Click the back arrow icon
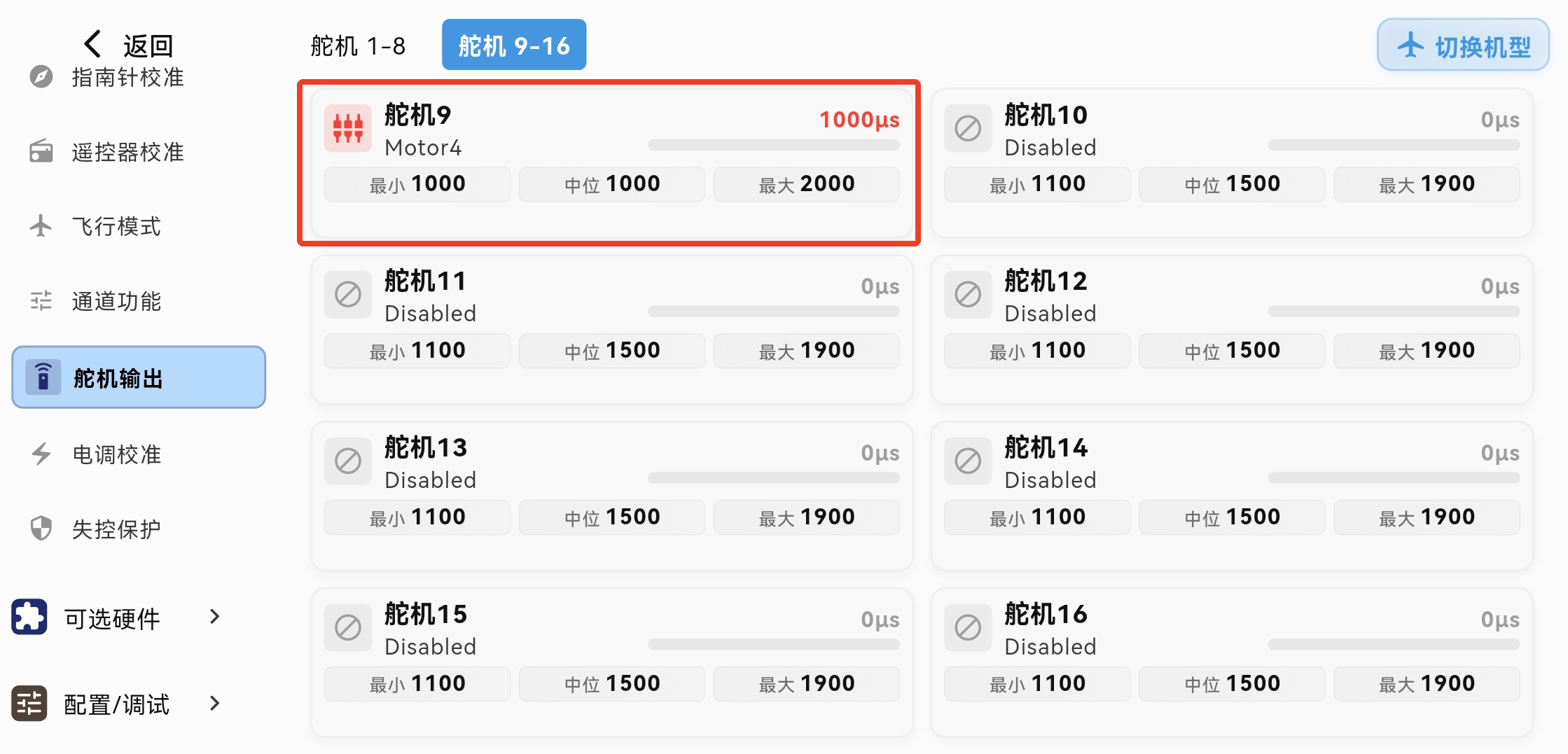The height and width of the screenshot is (754, 1568). pos(93,44)
